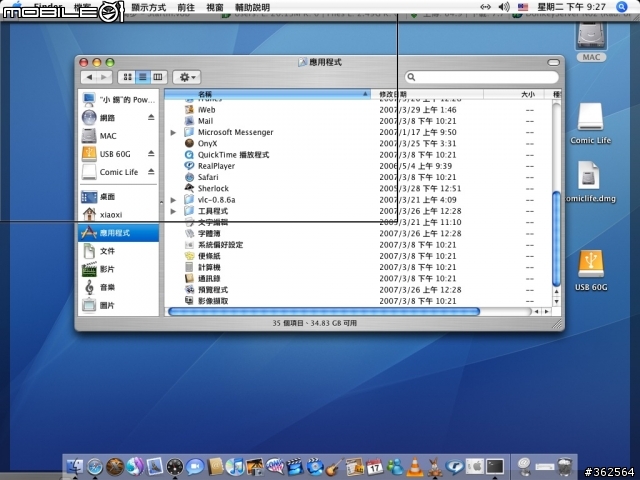This screenshot has height=480, width=640.
Task: Expand 工具程式 folder
Action: [173, 211]
